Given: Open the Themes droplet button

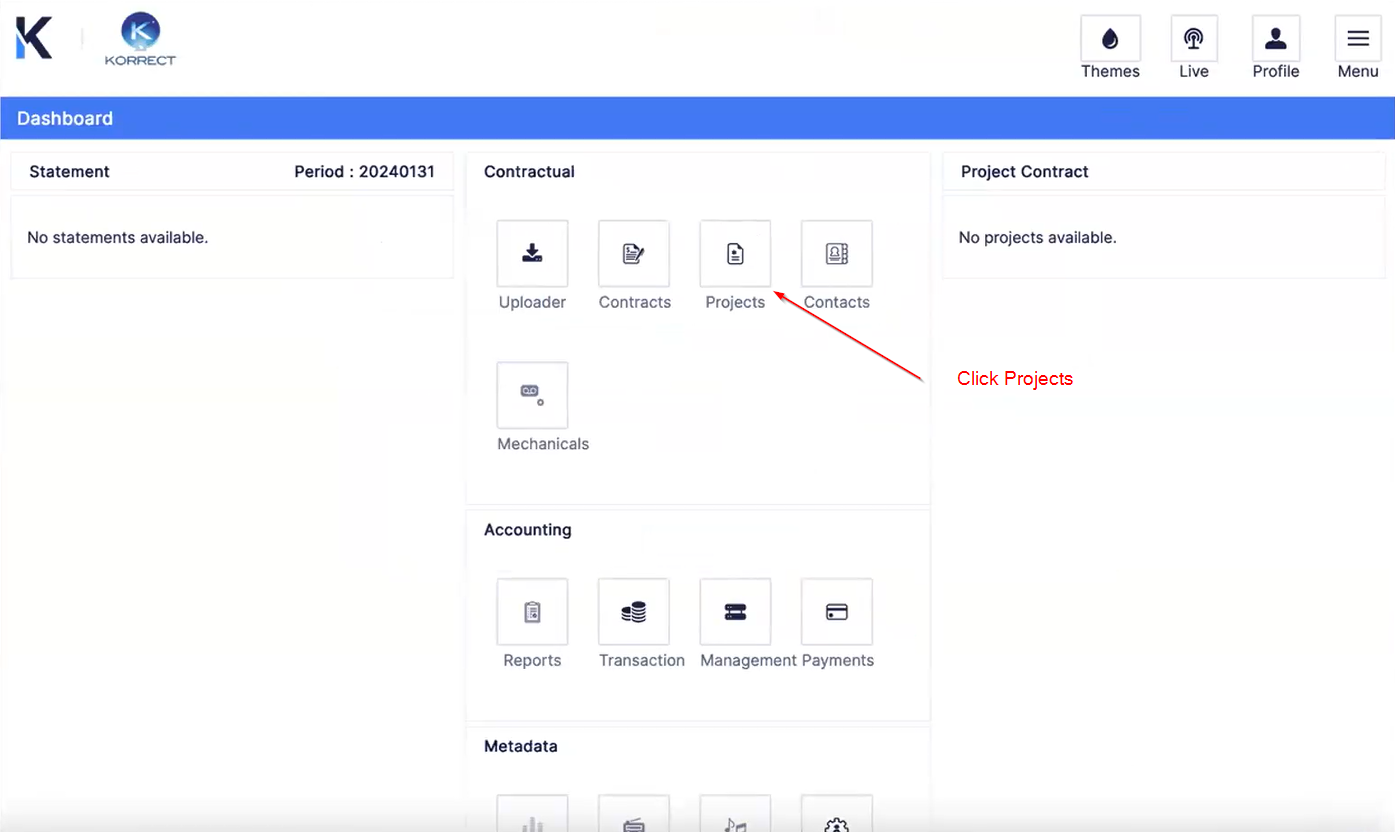Looking at the screenshot, I should (x=1110, y=40).
